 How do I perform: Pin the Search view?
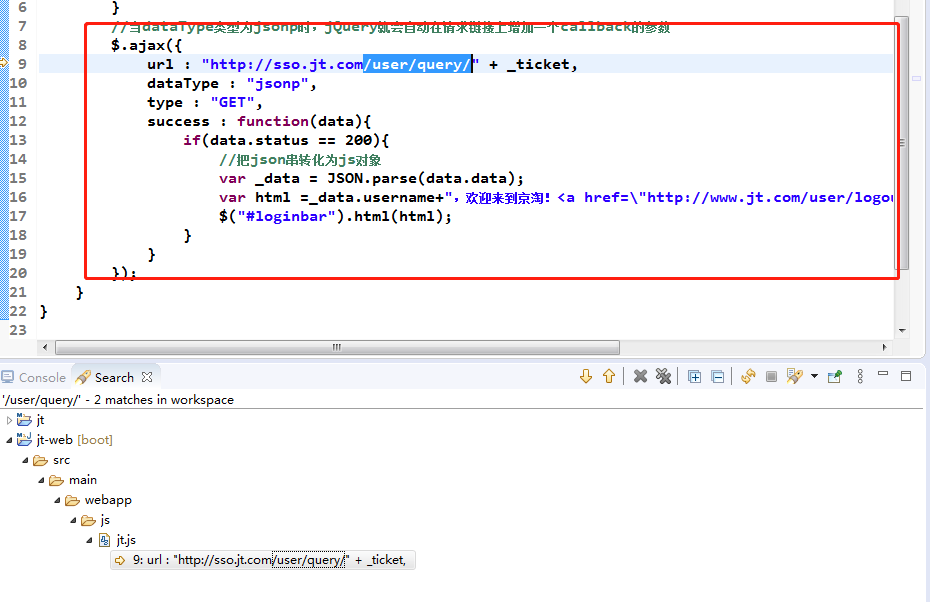click(835, 377)
